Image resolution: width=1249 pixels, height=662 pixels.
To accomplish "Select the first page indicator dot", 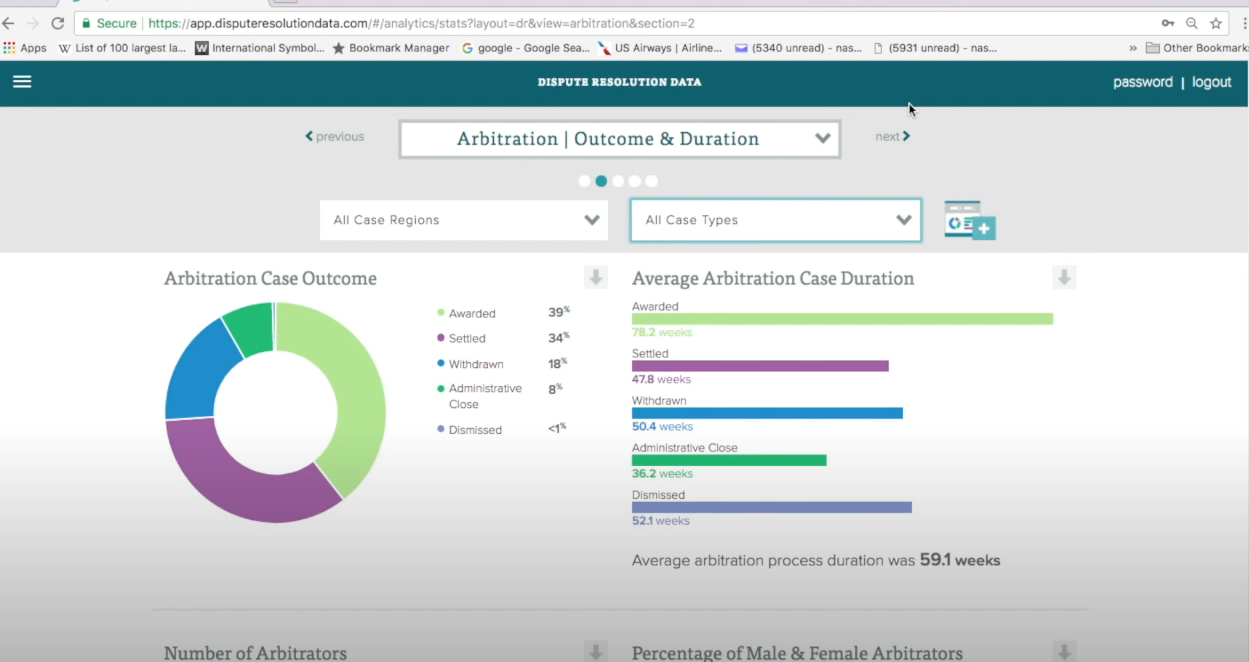I will (584, 181).
